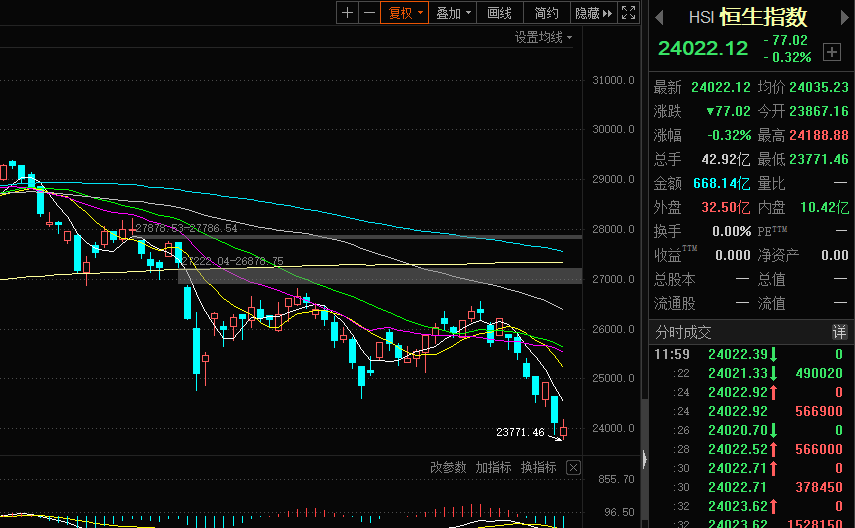Click the 25000.0 price axis label
855x528 pixels.
[613, 378]
